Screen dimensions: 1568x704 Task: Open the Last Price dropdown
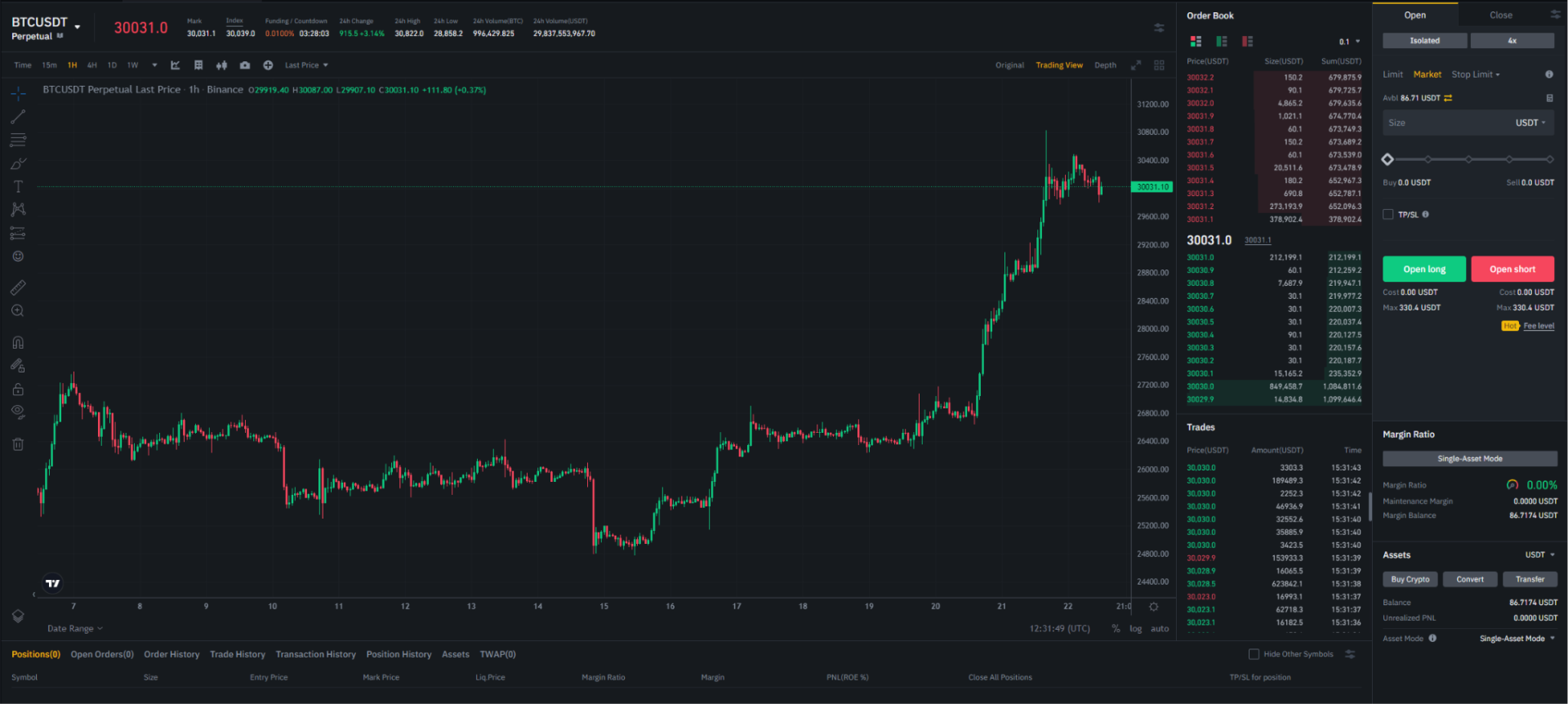point(306,65)
